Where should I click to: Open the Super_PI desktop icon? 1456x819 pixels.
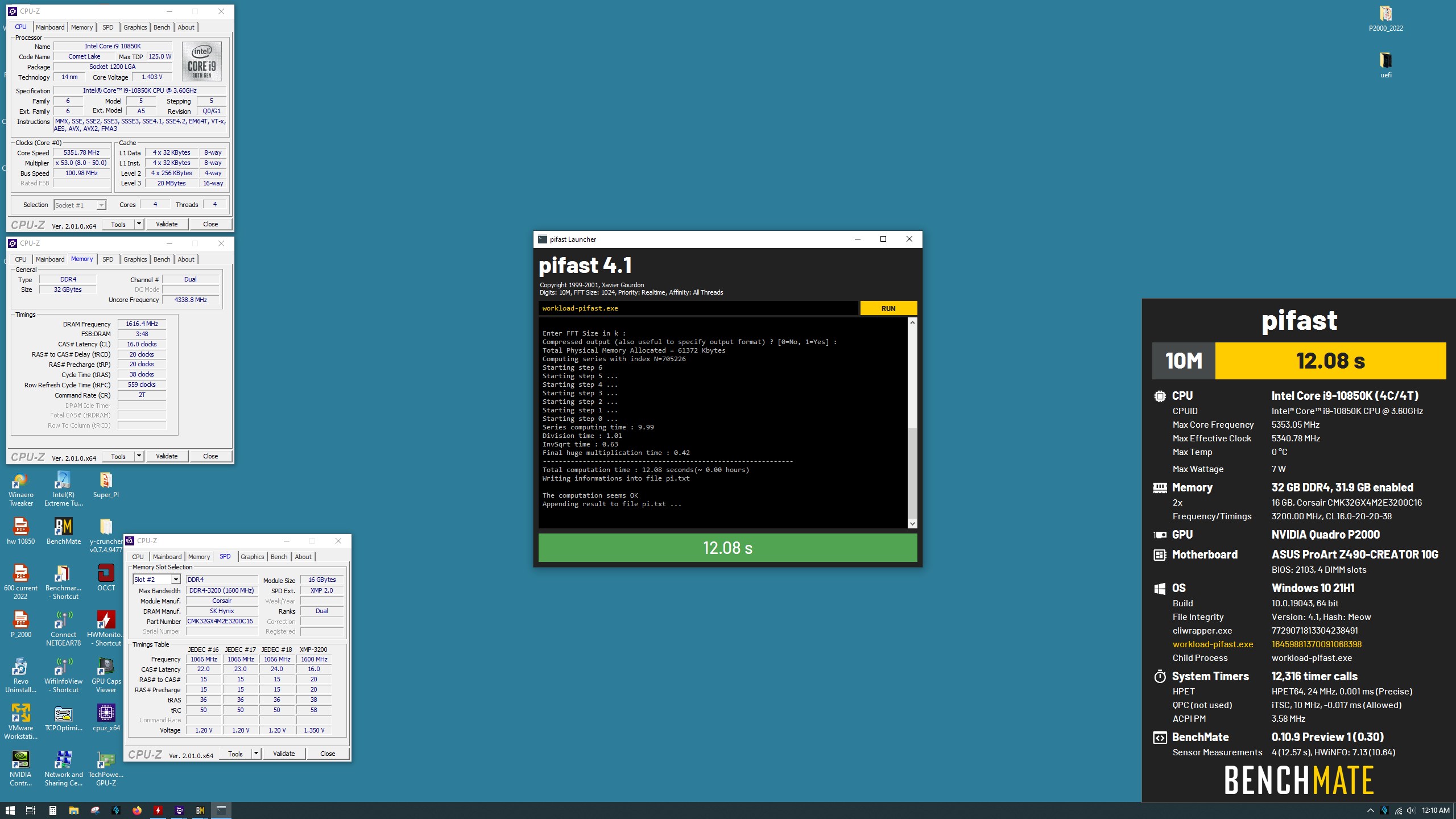[106, 485]
